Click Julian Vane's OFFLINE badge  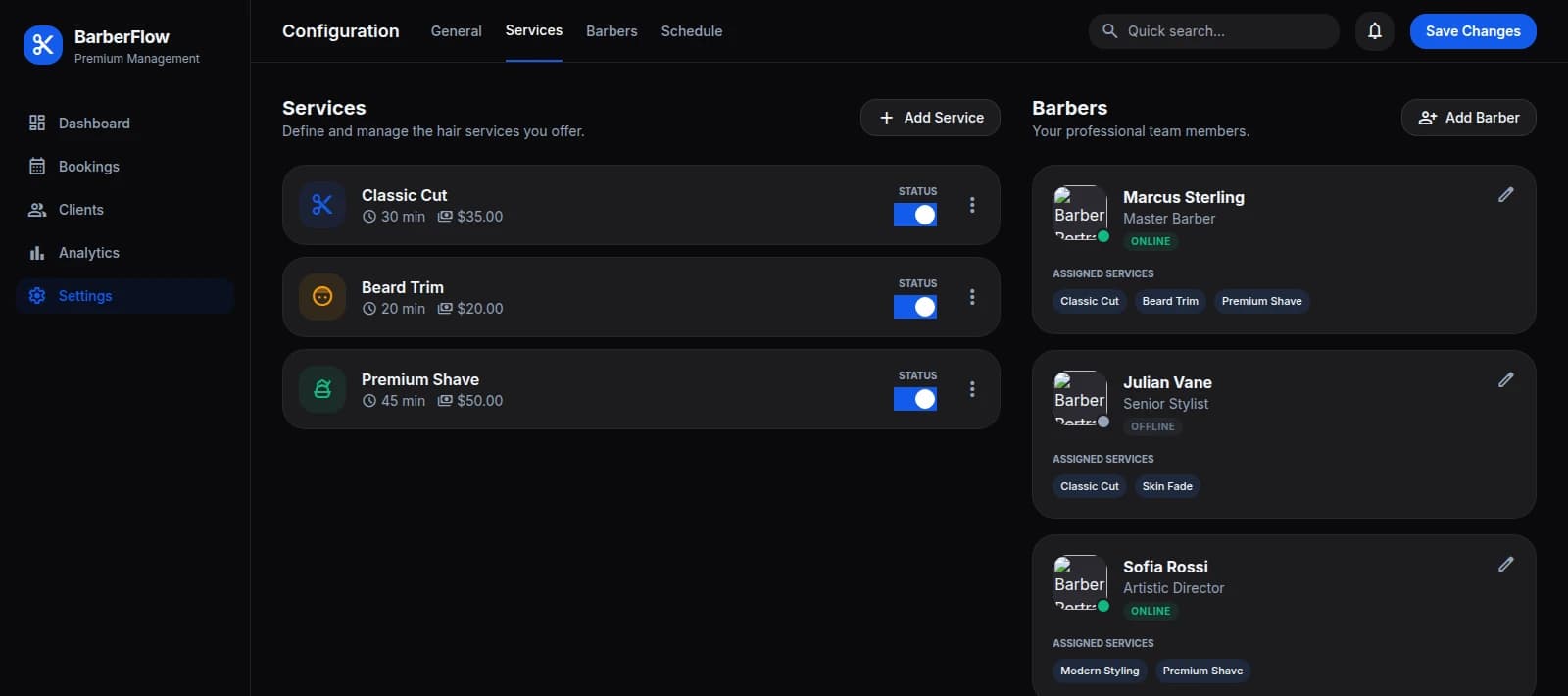point(1152,426)
